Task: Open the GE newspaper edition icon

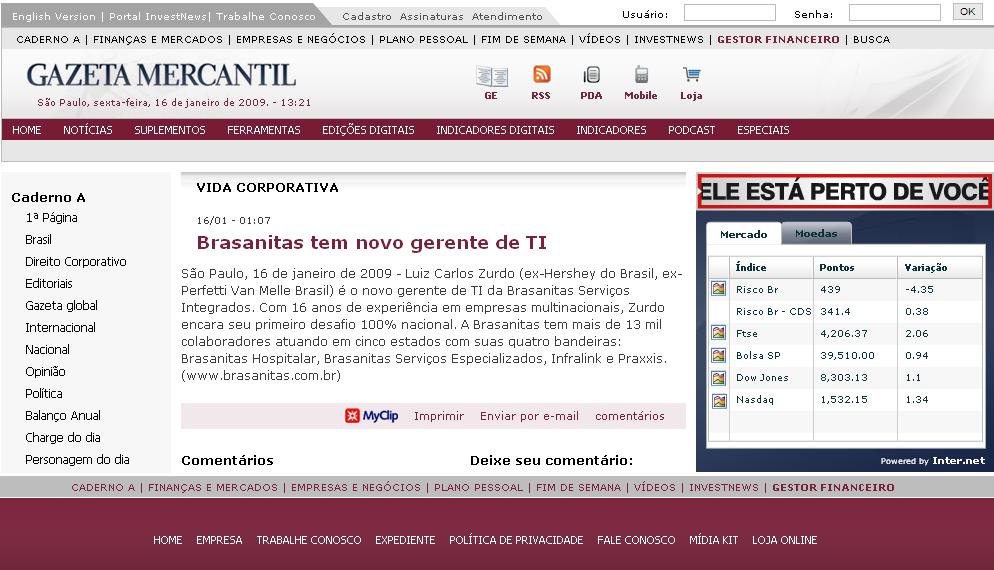Action: tap(491, 76)
